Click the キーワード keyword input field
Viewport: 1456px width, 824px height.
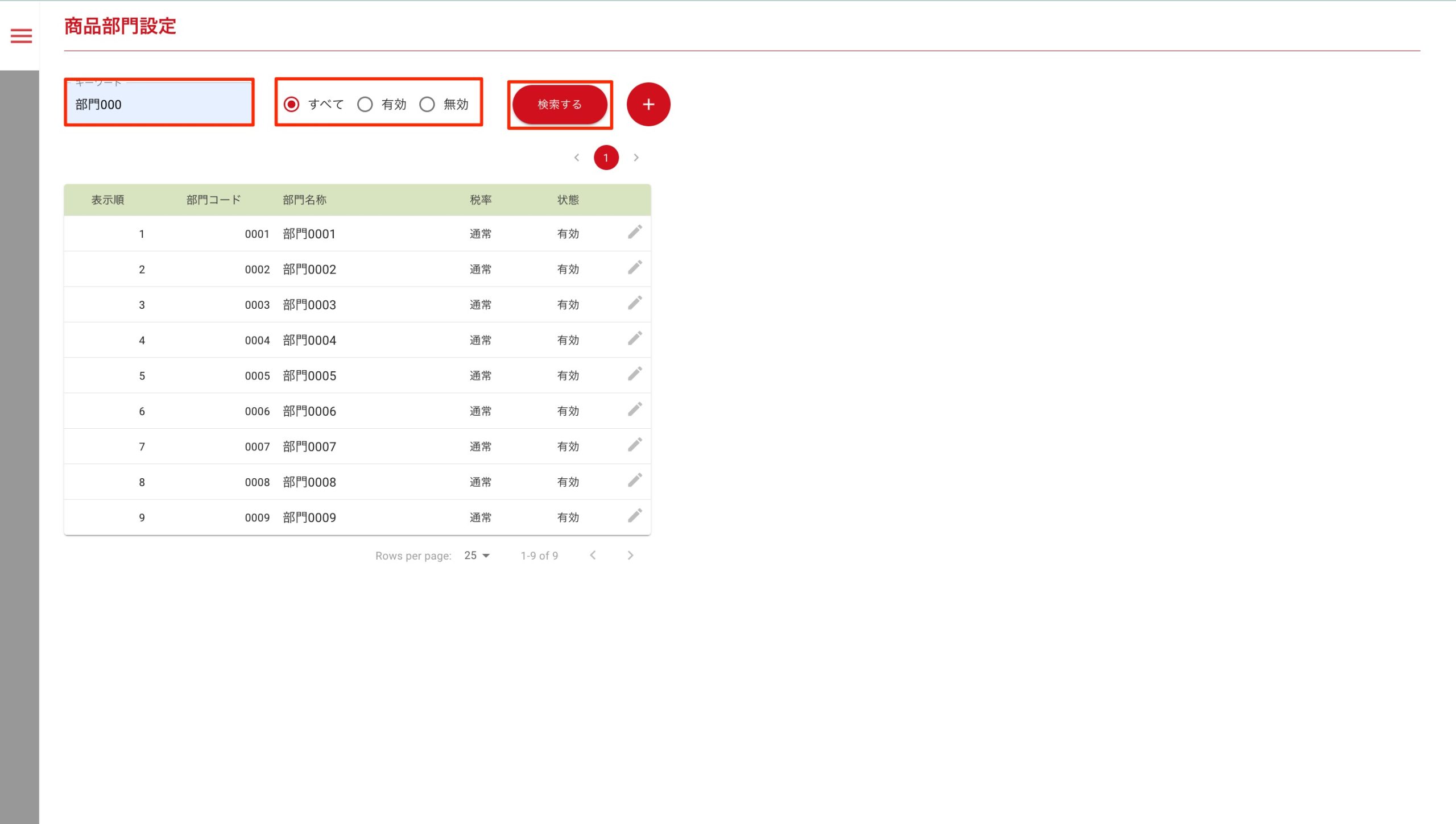coord(159,104)
